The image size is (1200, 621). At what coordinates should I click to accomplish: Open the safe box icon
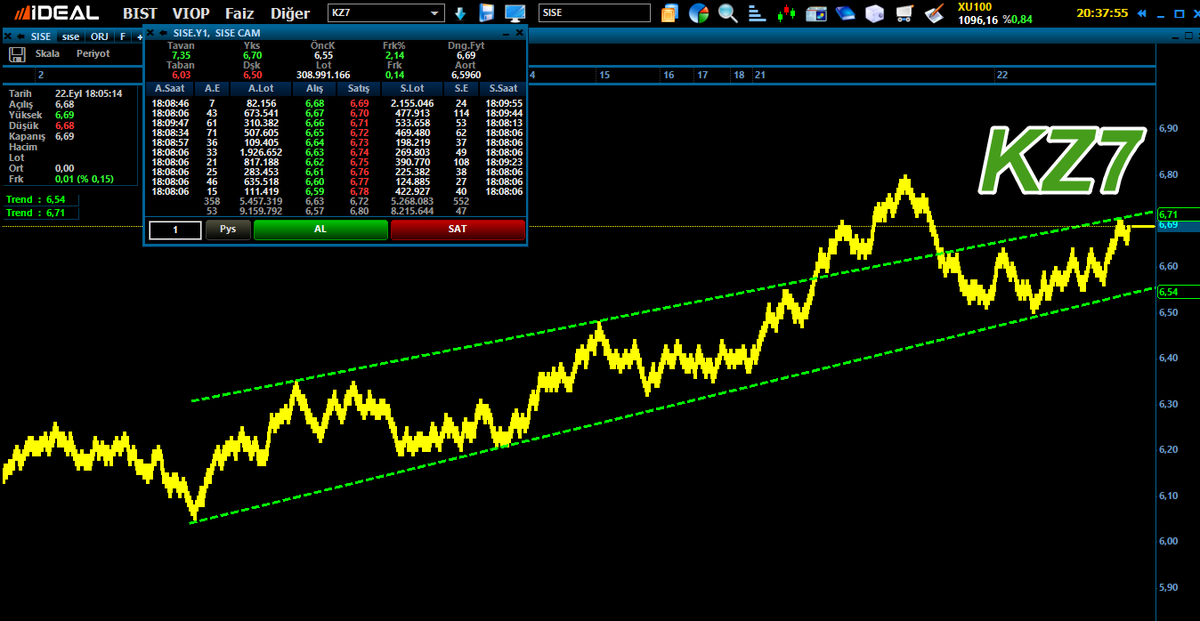point(875,14)
